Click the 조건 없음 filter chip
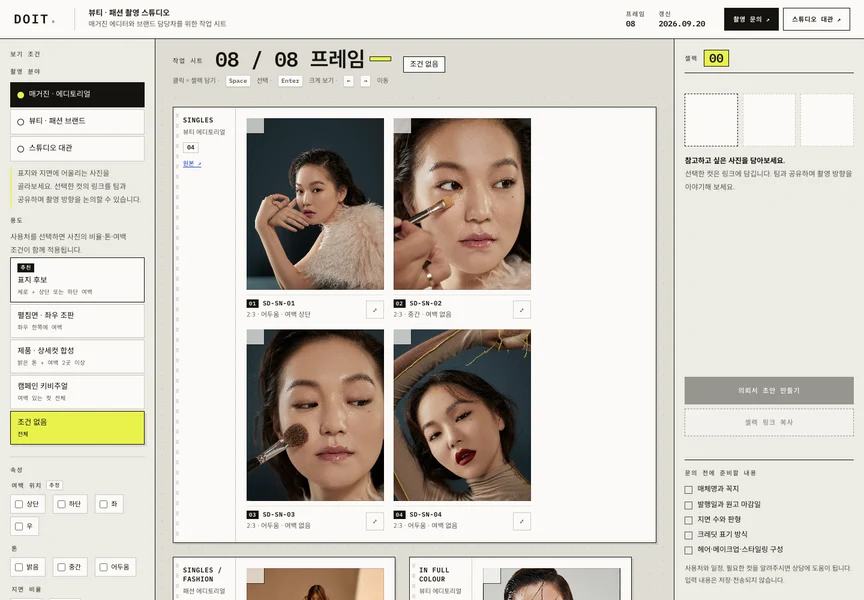Viewport: 864px width, 600px height. (x=424, y=64)
